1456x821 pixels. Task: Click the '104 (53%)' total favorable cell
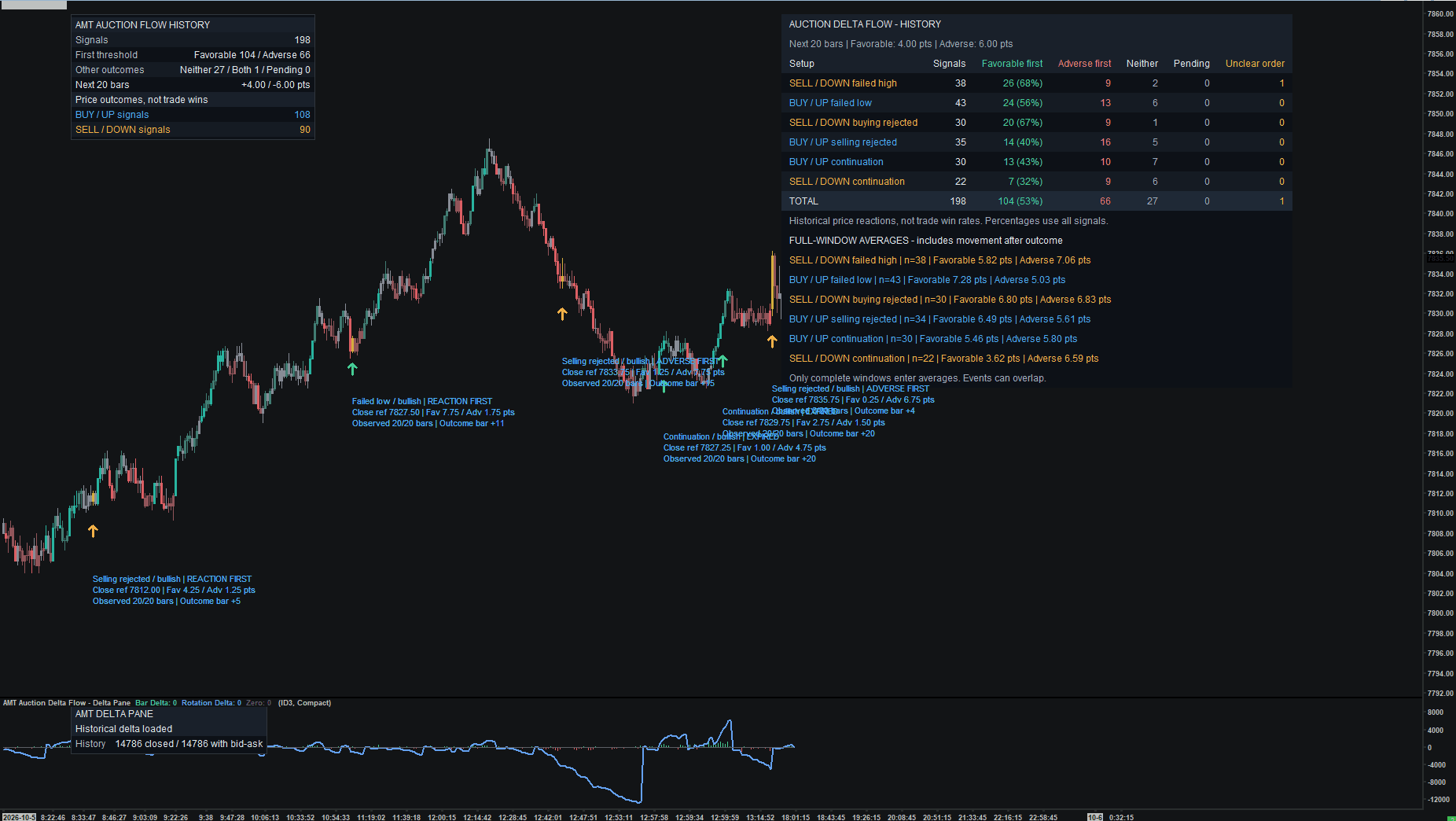pyautogui.click(x=1020, y=201)
